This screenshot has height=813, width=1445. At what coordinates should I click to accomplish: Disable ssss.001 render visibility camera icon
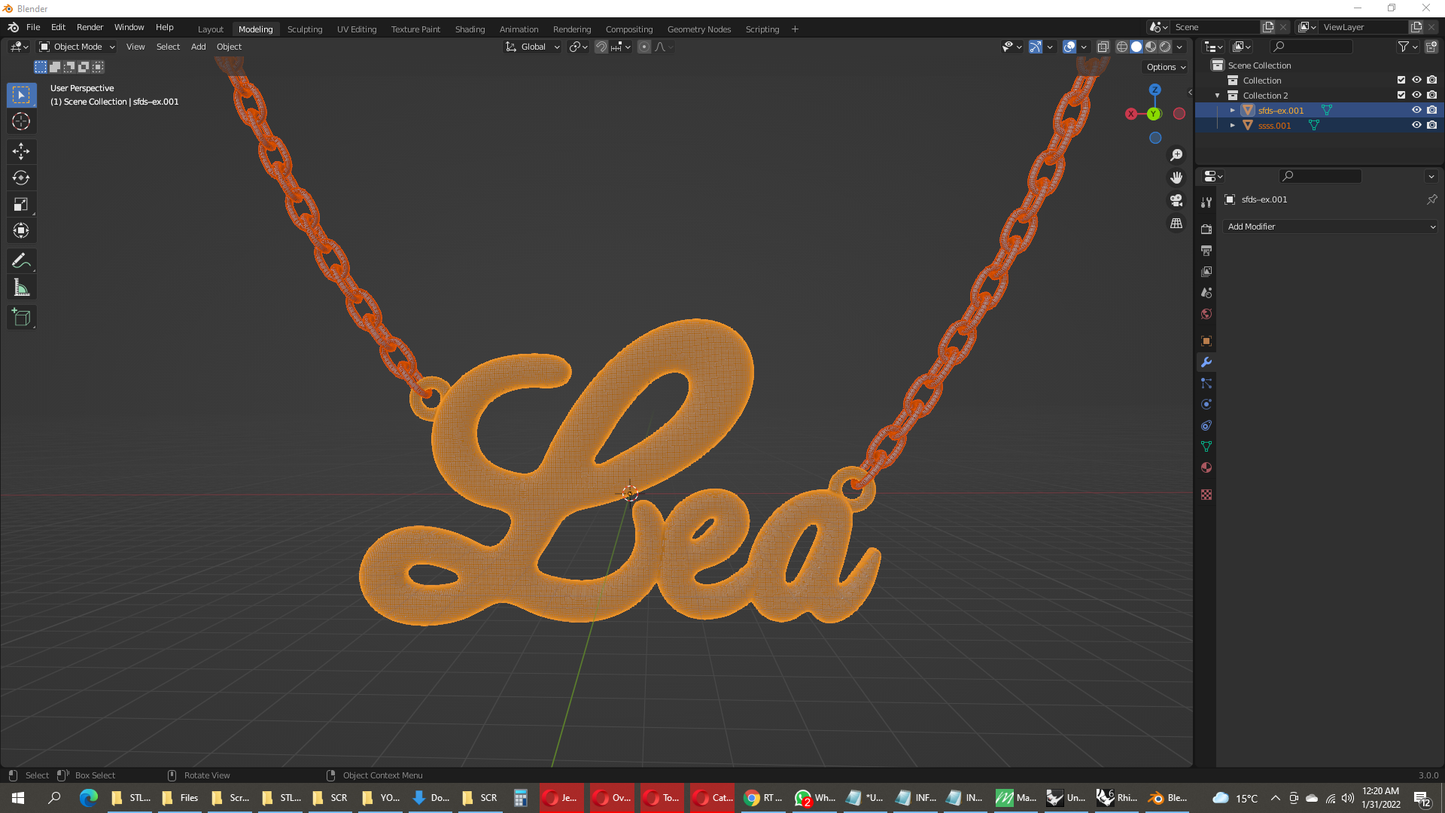coord(1432,125)
